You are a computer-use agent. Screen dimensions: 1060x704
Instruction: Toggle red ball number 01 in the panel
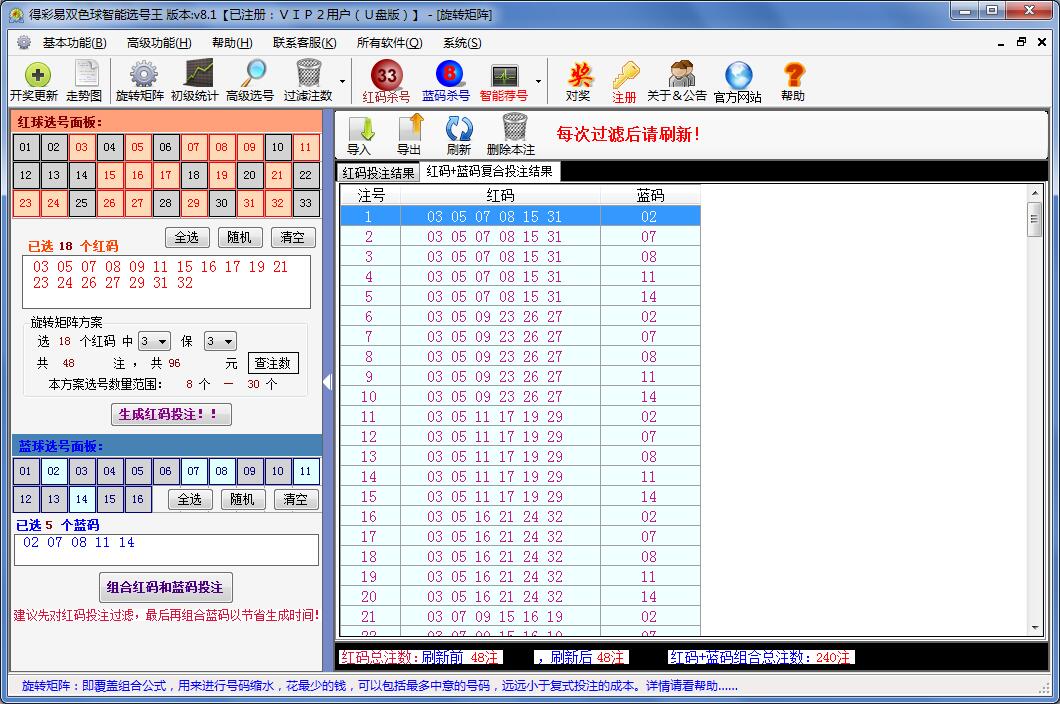click(x=23, y=147)
